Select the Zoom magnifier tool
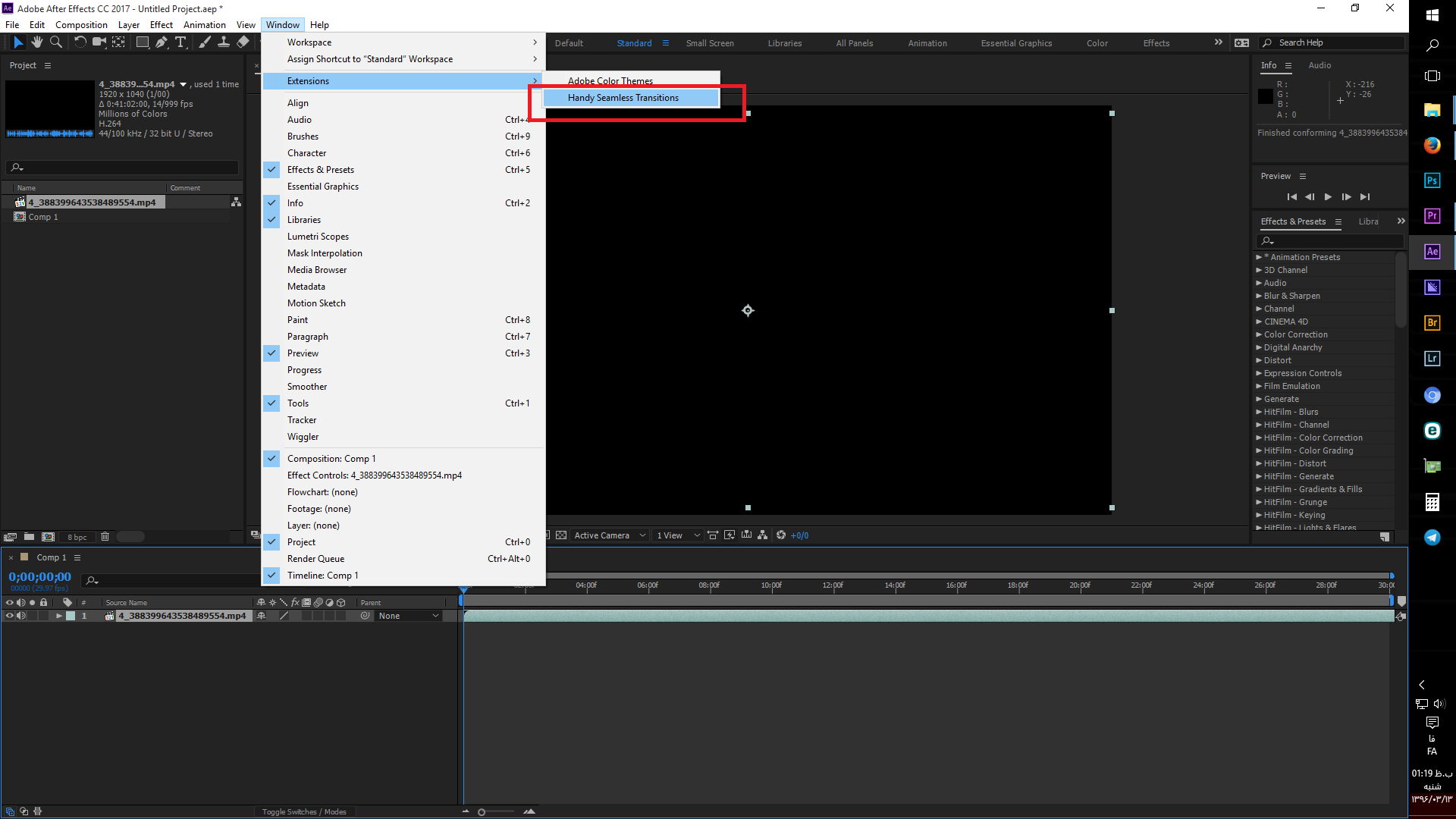 (56, 42)
